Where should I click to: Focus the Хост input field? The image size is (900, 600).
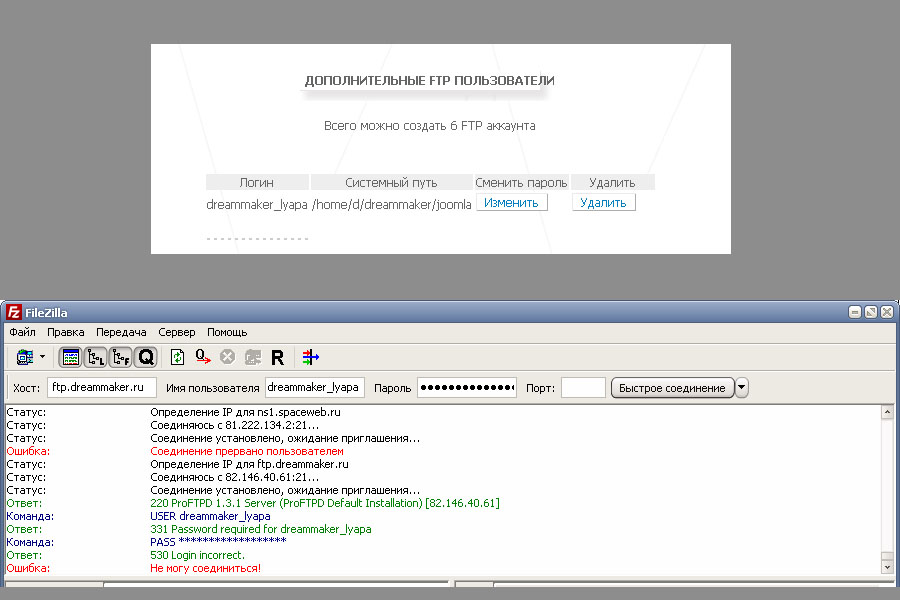102,388
